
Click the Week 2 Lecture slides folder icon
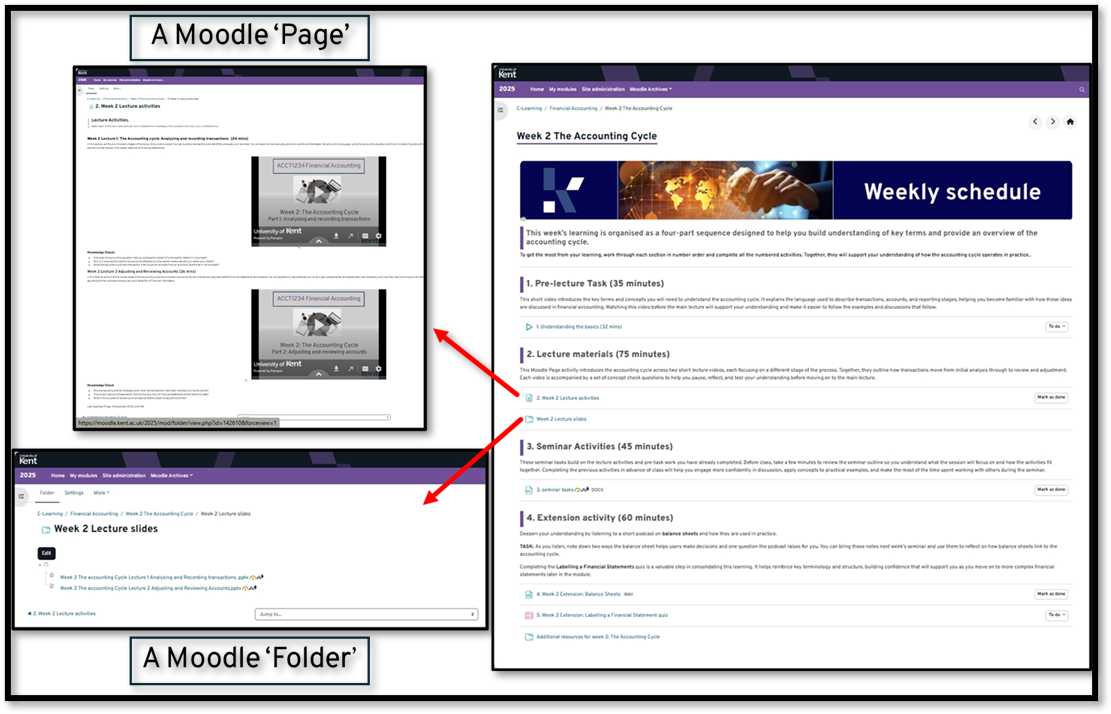click(x=529, y=419)
